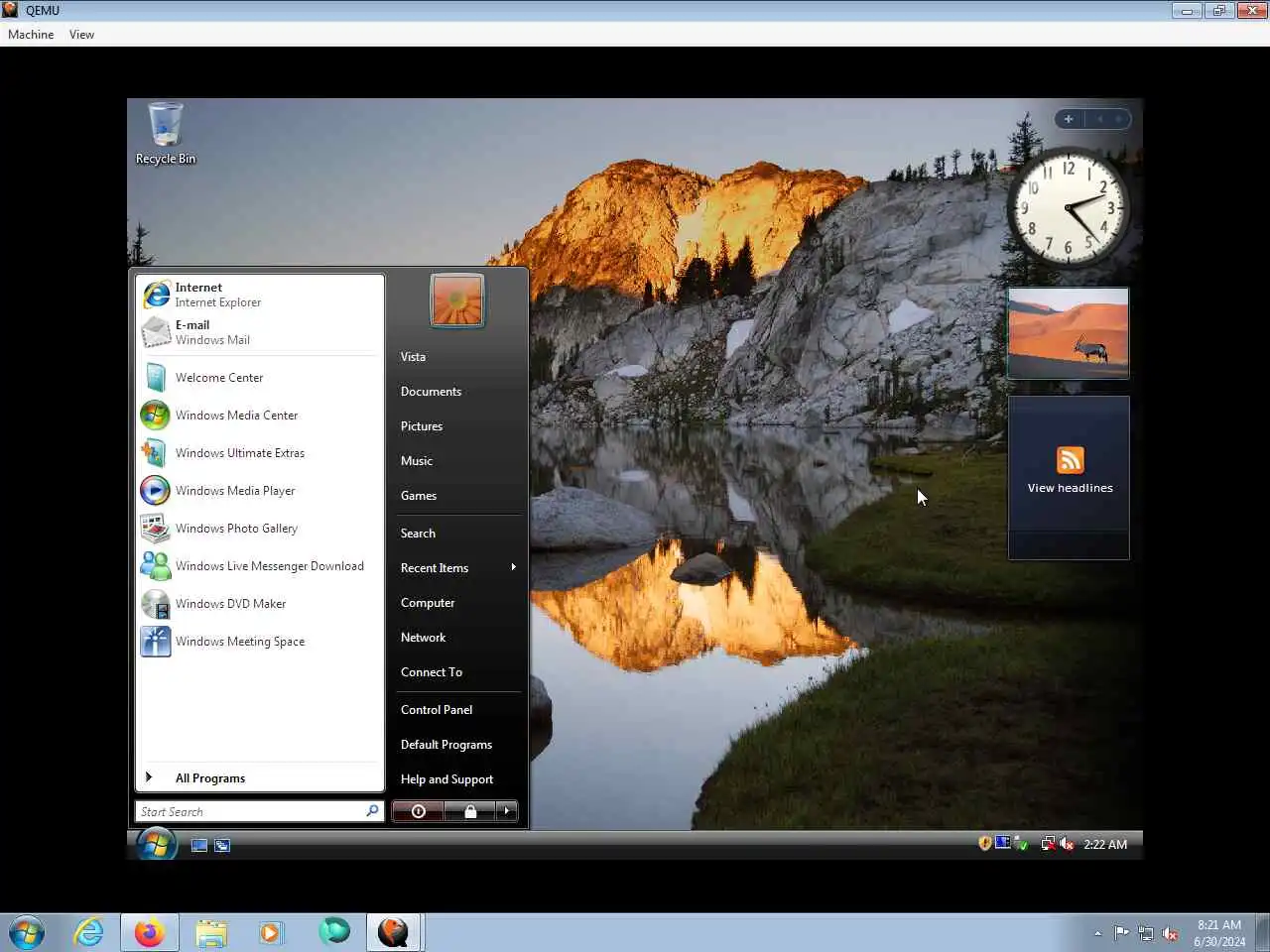Expand All Programs list
Viewport: 1270px width, 952px height.
258,778
